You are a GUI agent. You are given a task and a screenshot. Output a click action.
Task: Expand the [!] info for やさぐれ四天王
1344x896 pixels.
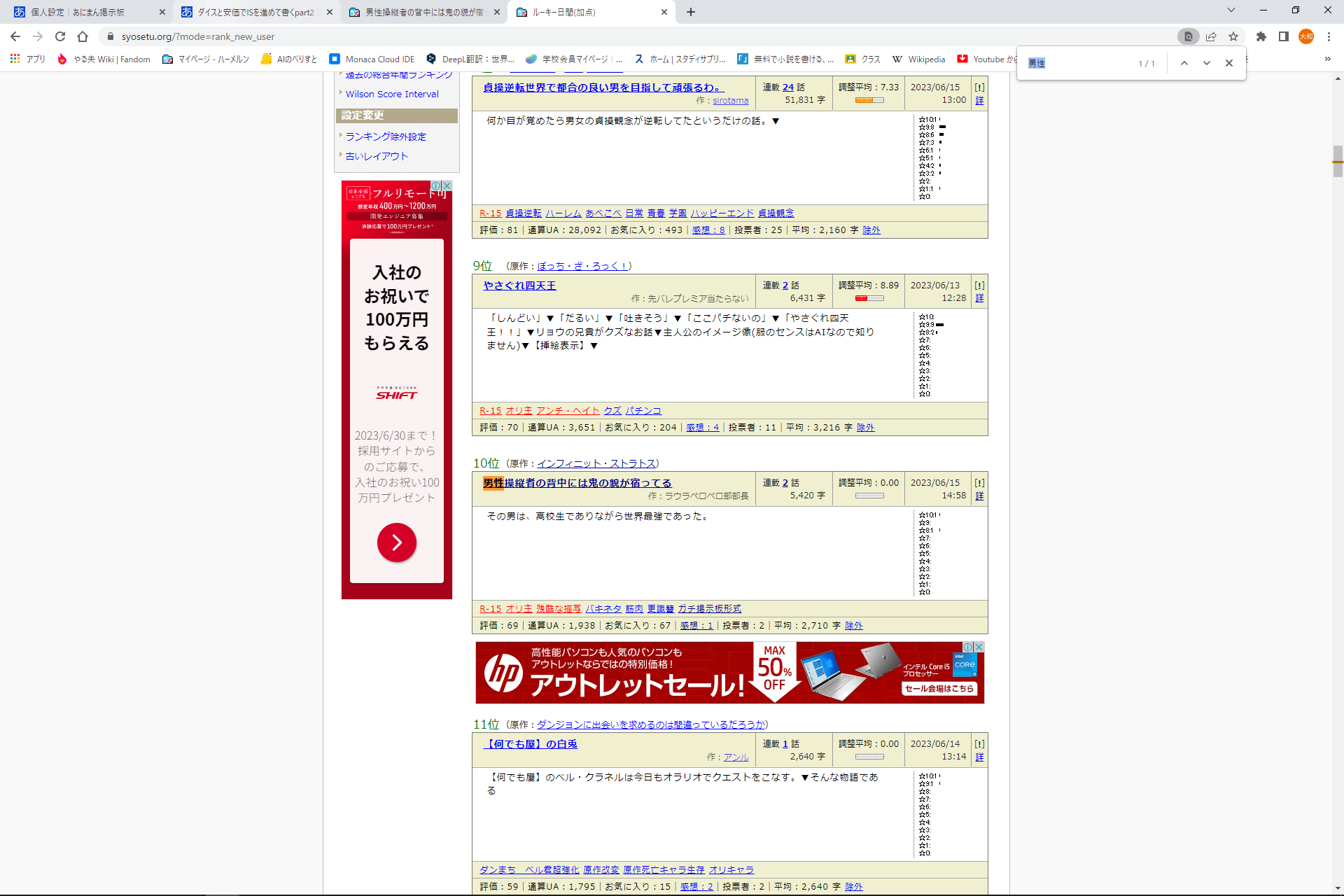(x=979, y=286)
